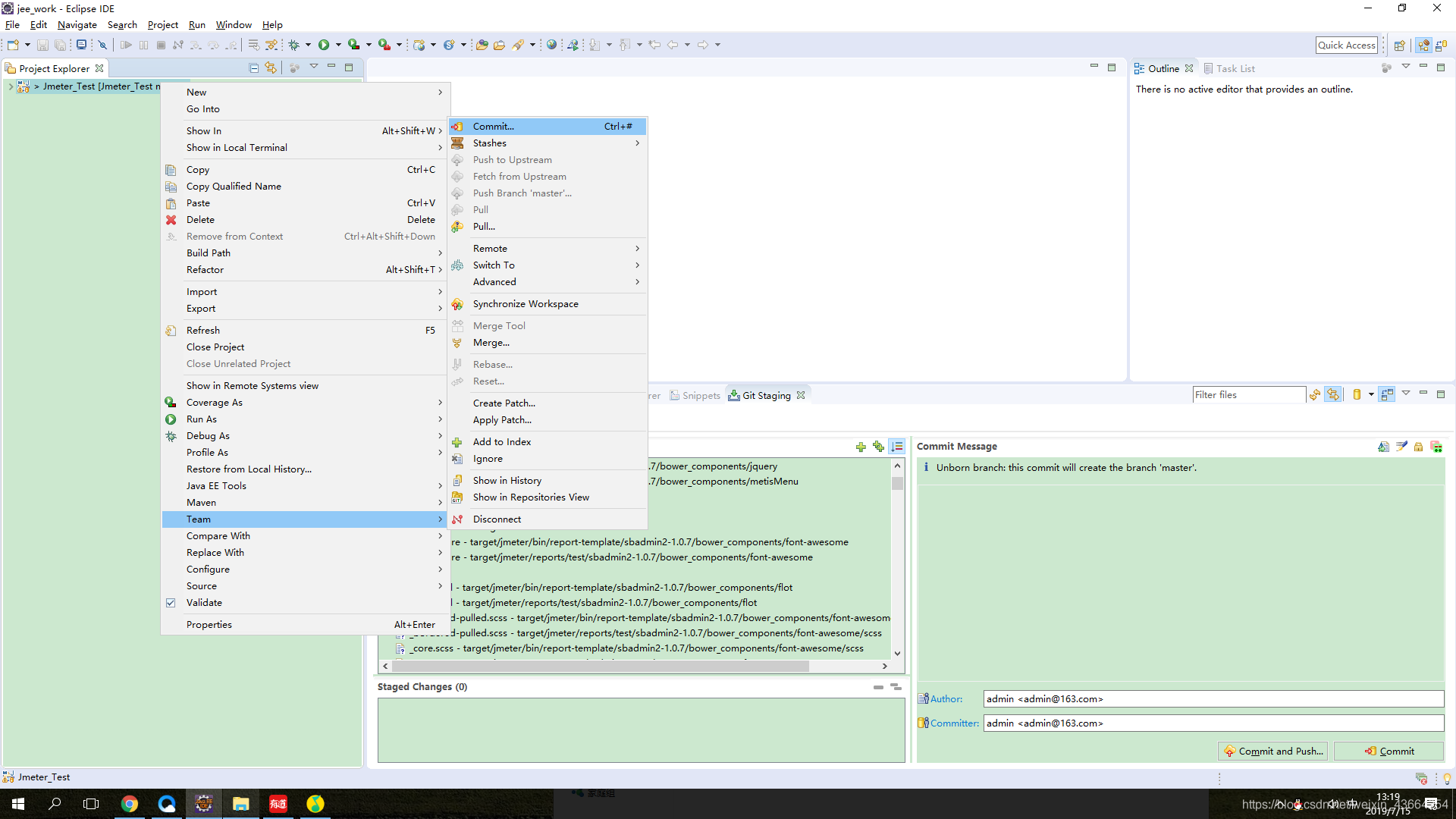
Task: Open repository selector dropdown in Git Staging
Action: [1371, 394]
